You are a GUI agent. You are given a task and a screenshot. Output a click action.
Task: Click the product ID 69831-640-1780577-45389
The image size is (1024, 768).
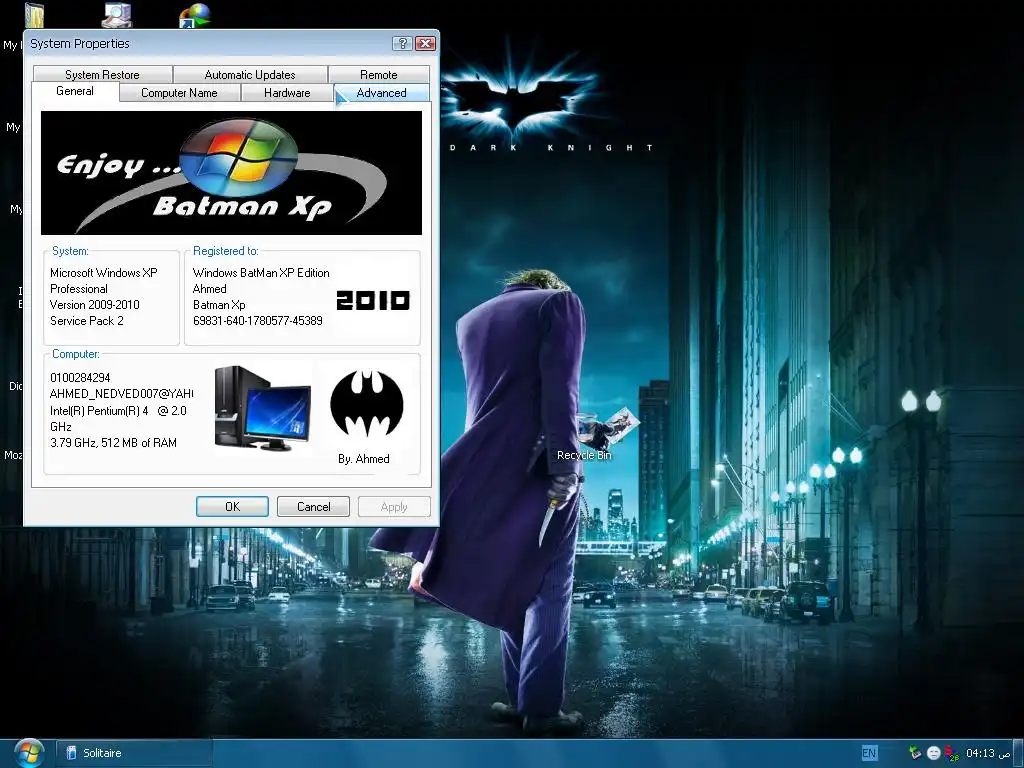(x=258, y=321)
